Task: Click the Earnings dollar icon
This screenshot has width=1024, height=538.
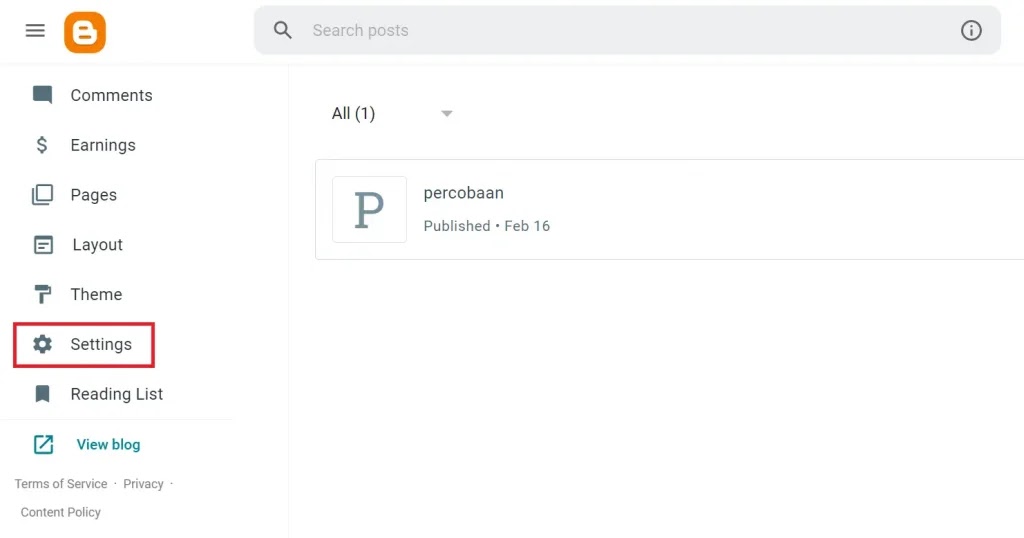Action: pyautogui.click(x=42, y=145)
